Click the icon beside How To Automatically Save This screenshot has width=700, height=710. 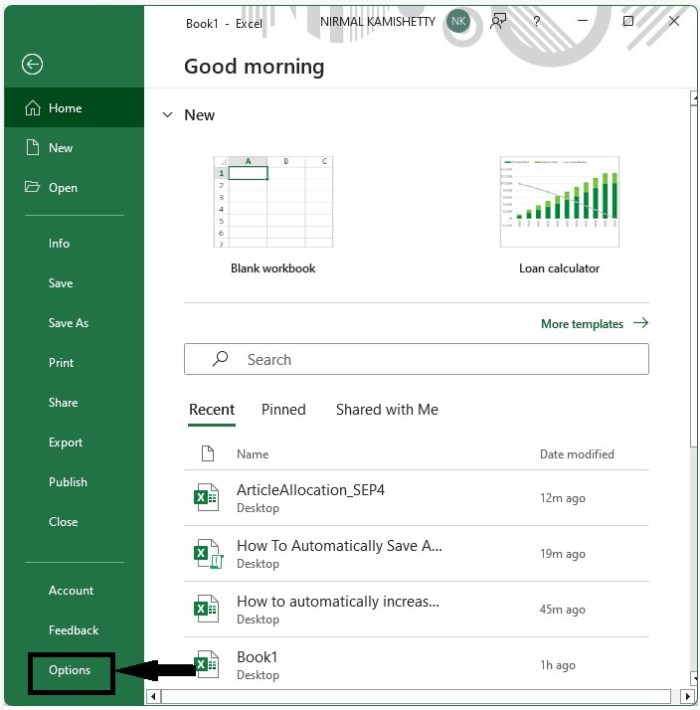coord(208,554)
